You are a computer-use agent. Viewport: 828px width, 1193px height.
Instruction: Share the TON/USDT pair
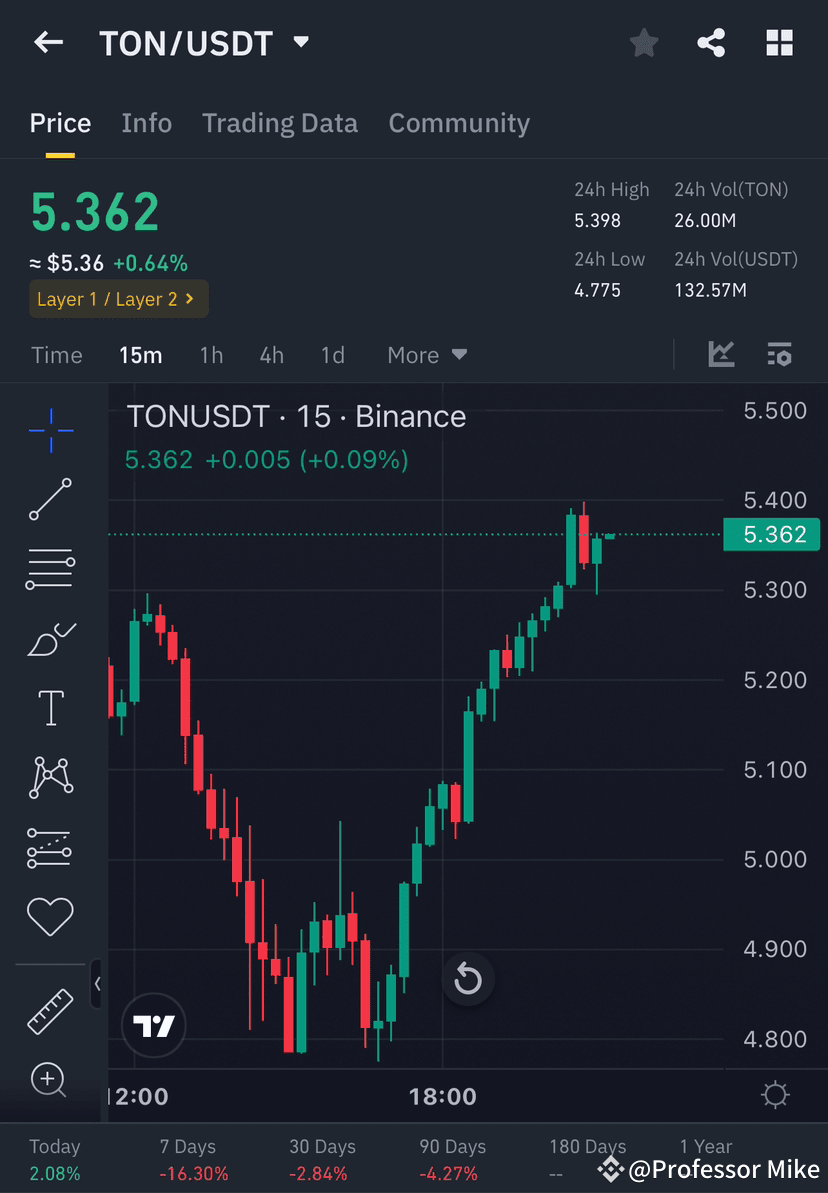pos(711,42)
